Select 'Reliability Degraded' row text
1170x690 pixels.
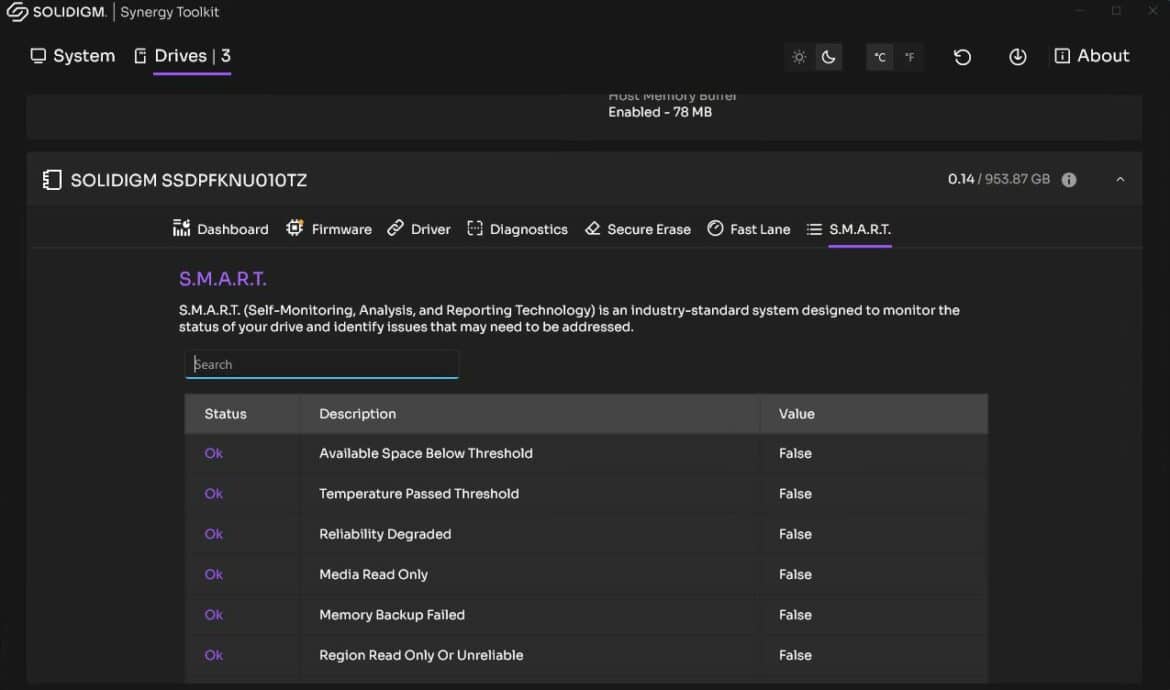pos(385,534)
